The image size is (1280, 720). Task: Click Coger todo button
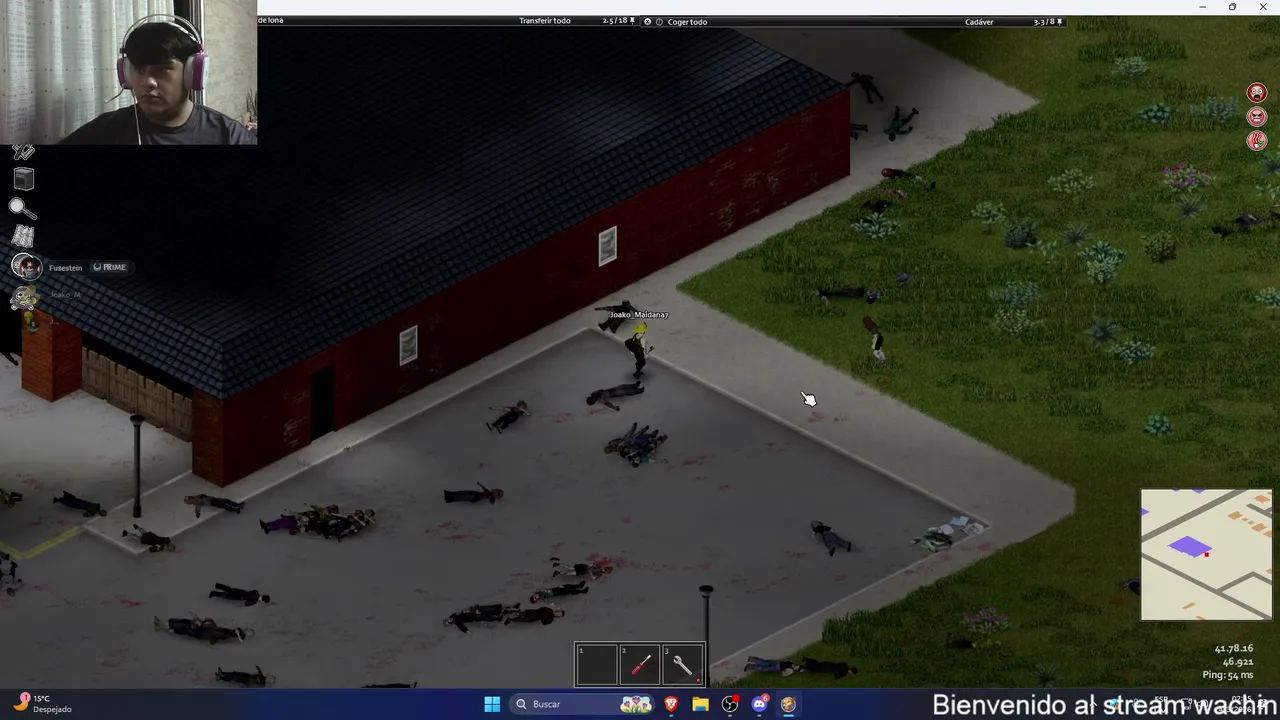[x=687, y=21]
